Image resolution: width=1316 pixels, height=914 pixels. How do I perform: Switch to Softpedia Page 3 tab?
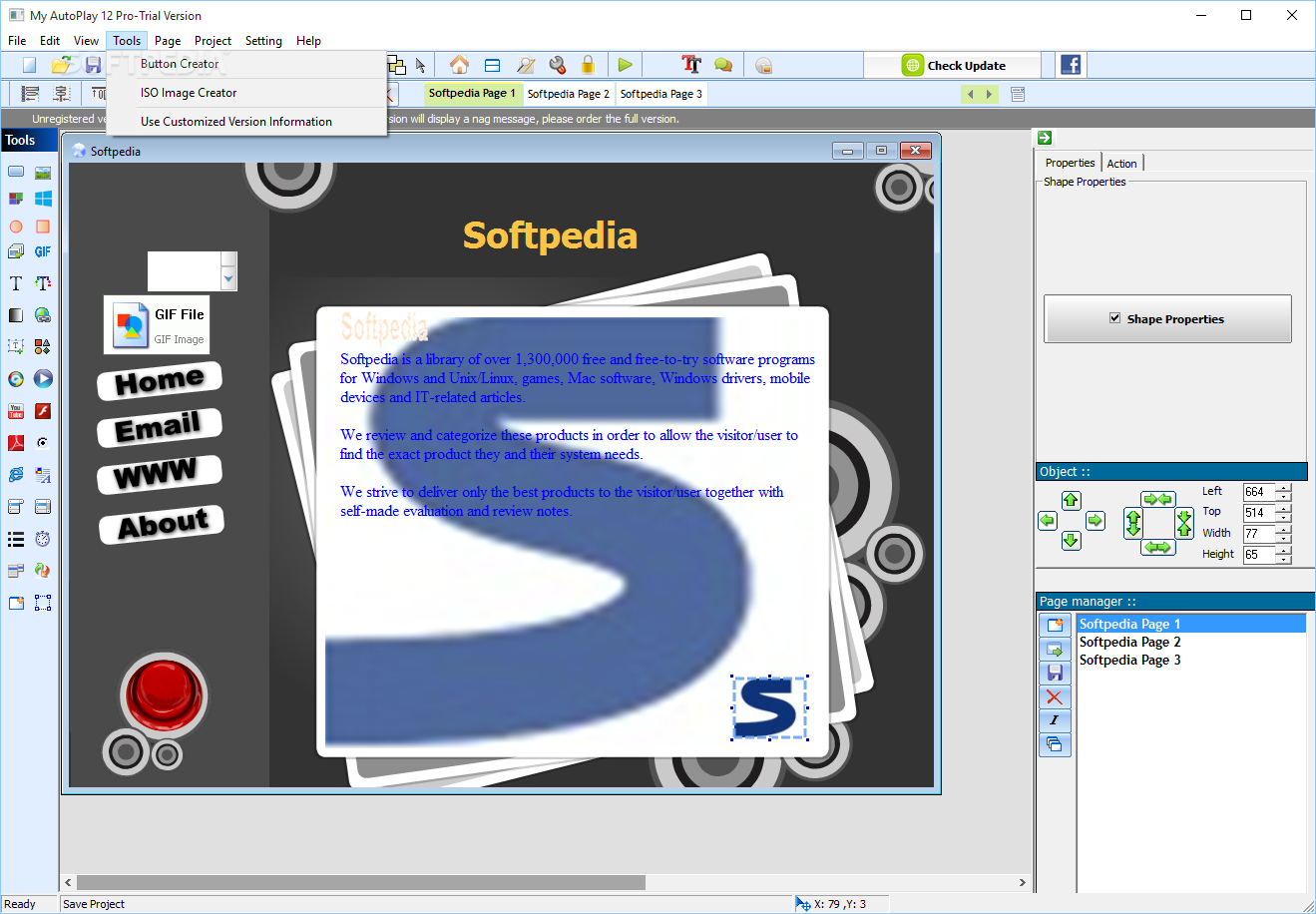pos(660,94)
